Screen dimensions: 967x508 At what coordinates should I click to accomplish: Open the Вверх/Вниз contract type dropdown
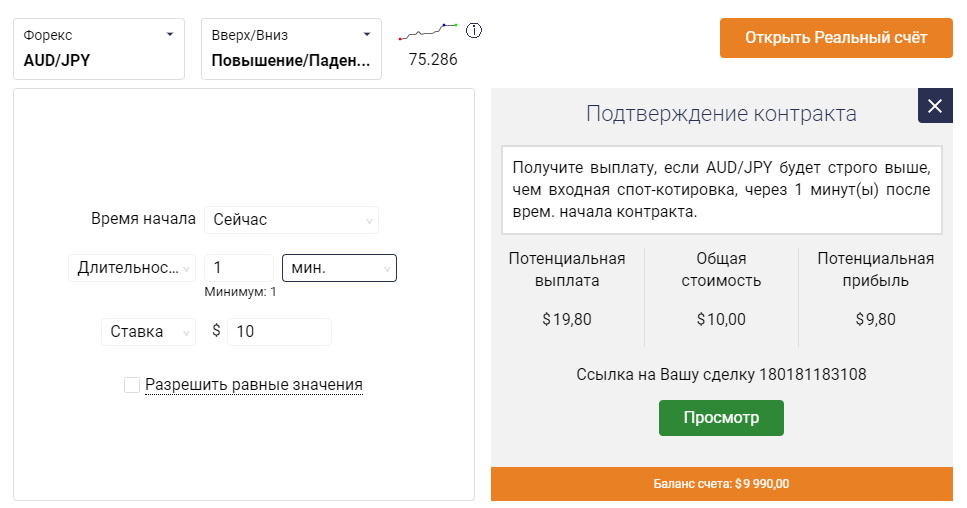(291, 48)
